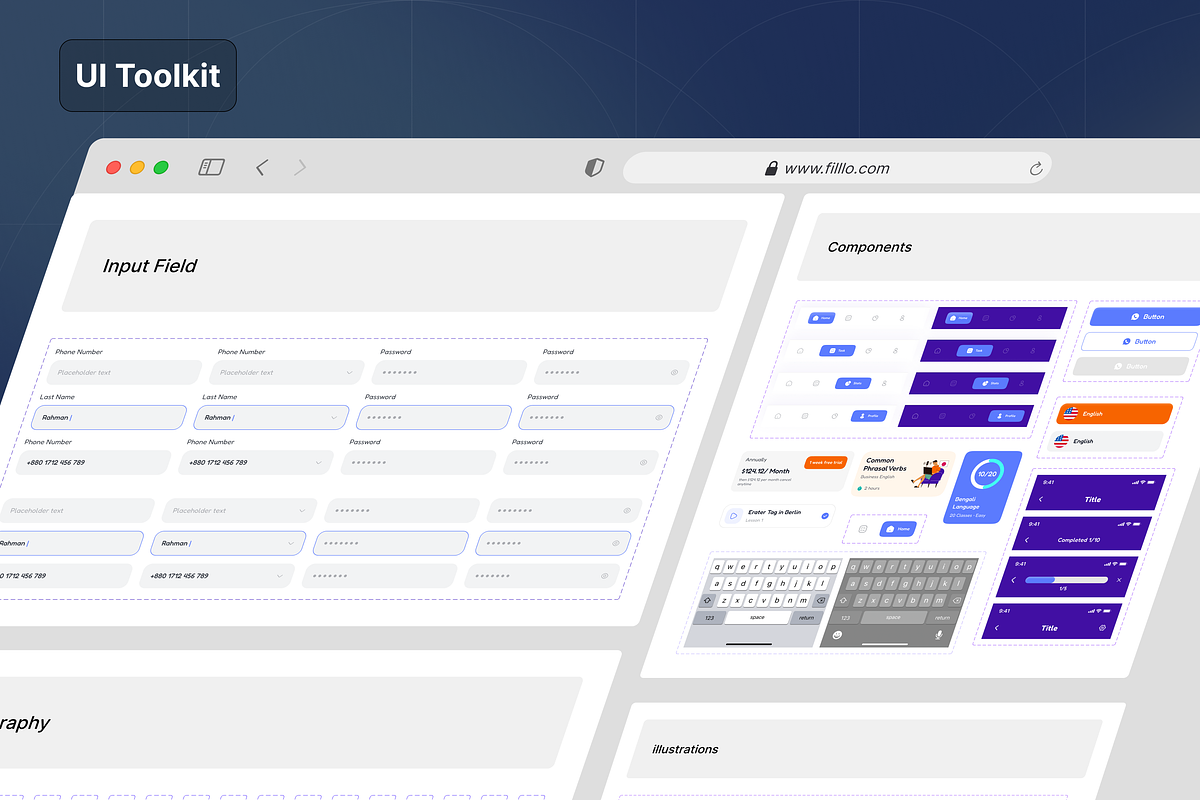This screenshot has height=800, width=1200.
Task: Tap the microphone icon on the dark keyboard
Action: 939,634
